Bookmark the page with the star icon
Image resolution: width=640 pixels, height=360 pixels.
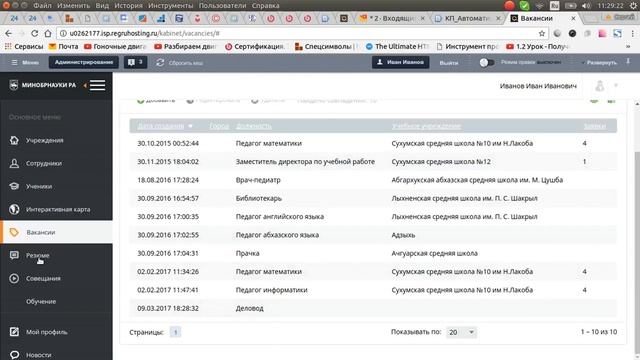pos(542,33)
